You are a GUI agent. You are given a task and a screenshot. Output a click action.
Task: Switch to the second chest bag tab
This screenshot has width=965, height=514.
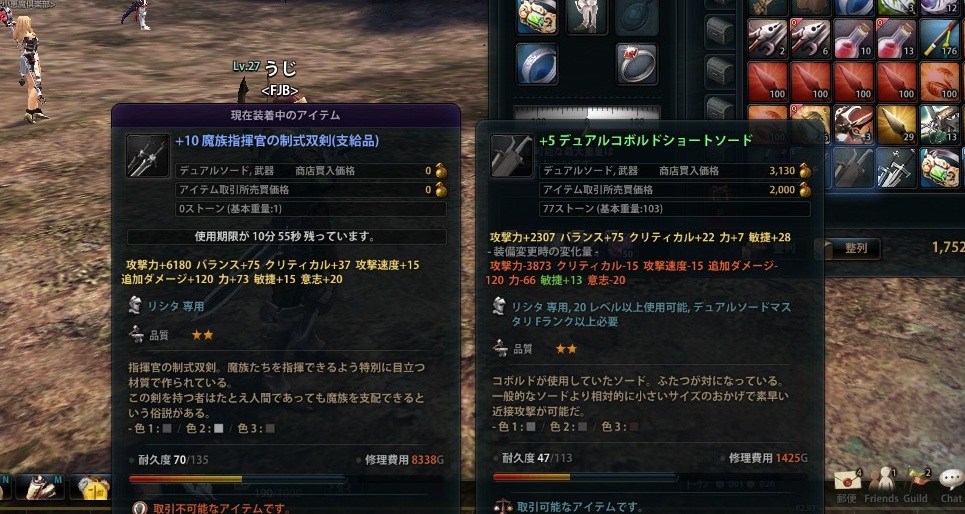(x=720, y=31)
